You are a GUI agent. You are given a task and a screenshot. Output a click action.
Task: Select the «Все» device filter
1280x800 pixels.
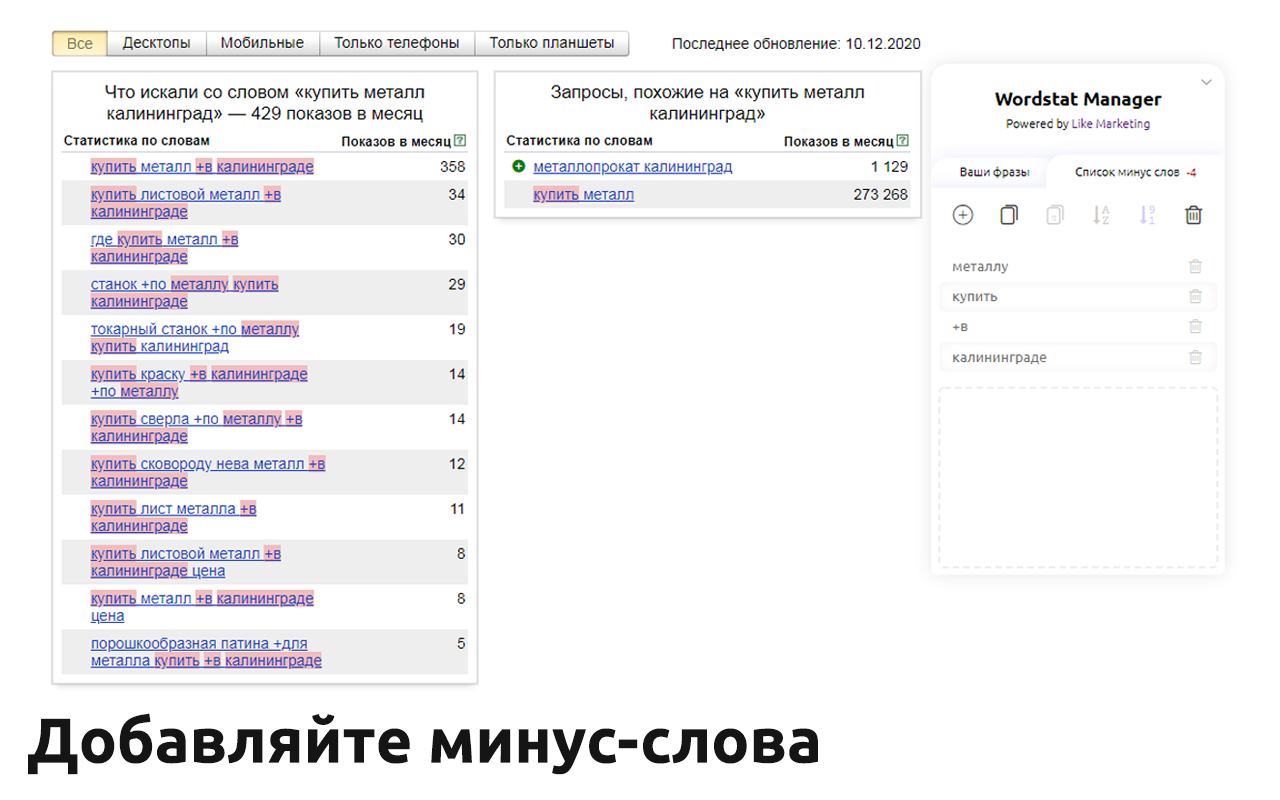[80, 43]
